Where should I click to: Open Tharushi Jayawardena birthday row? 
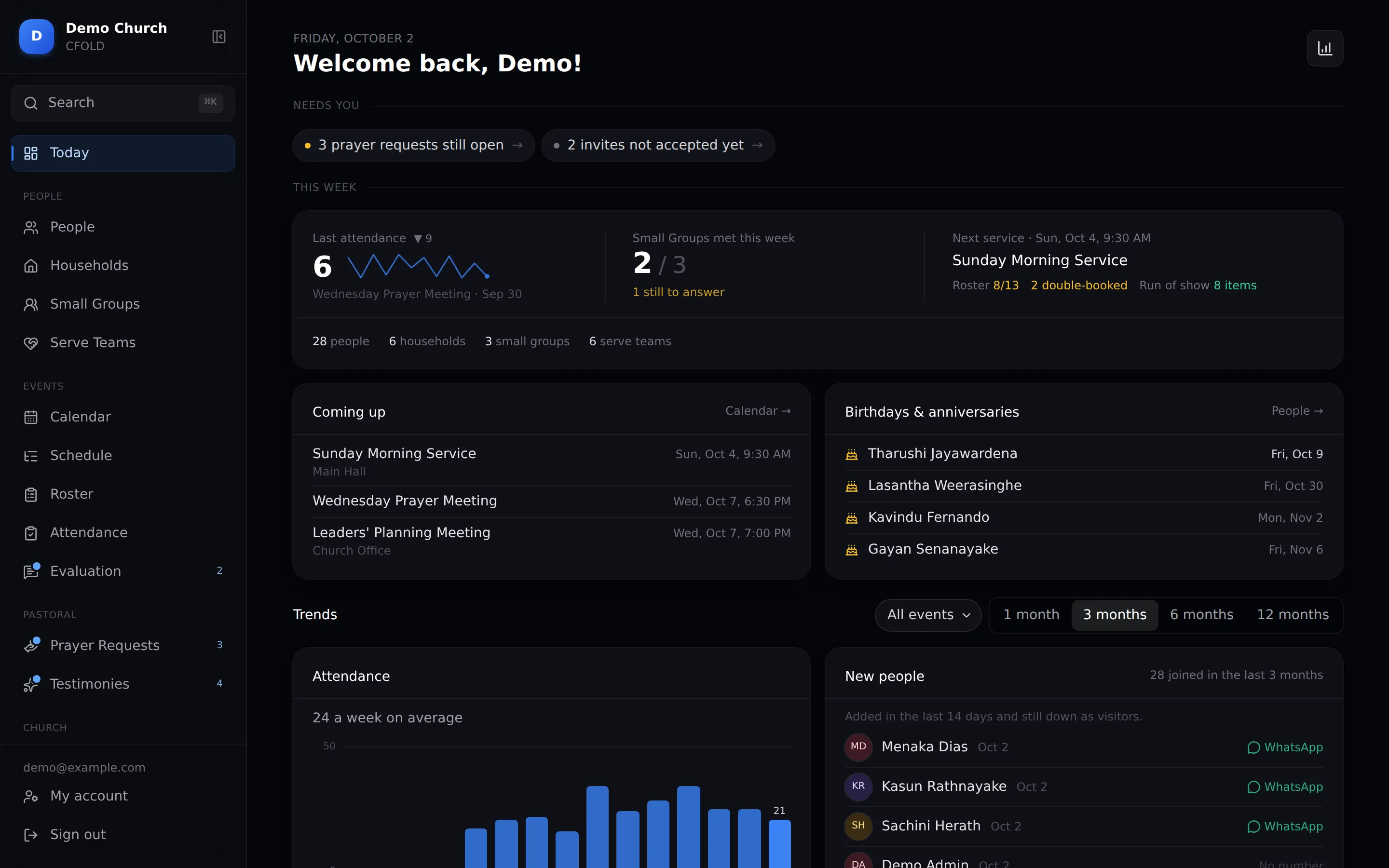click(1084, 454)
